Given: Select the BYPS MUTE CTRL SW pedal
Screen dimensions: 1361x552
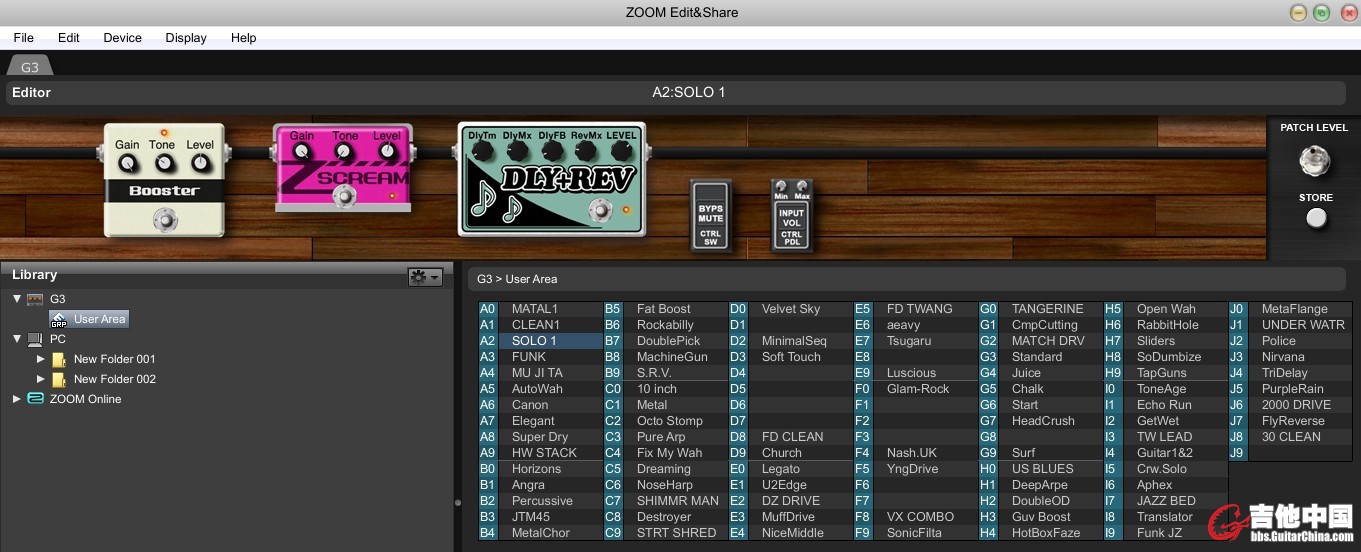Looking at the screenshot, I should pyautogui.click(x=710, y=214).
